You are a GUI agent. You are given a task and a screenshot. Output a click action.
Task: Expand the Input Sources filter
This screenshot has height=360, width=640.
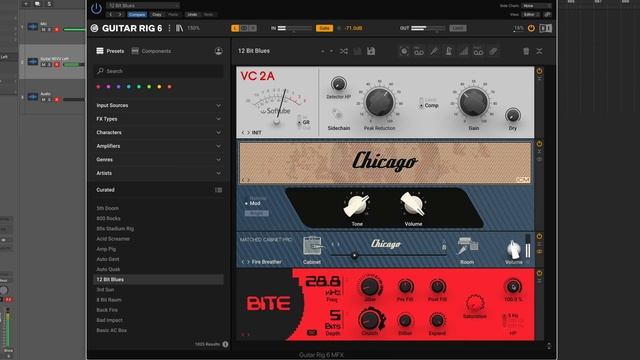(159, 105)
